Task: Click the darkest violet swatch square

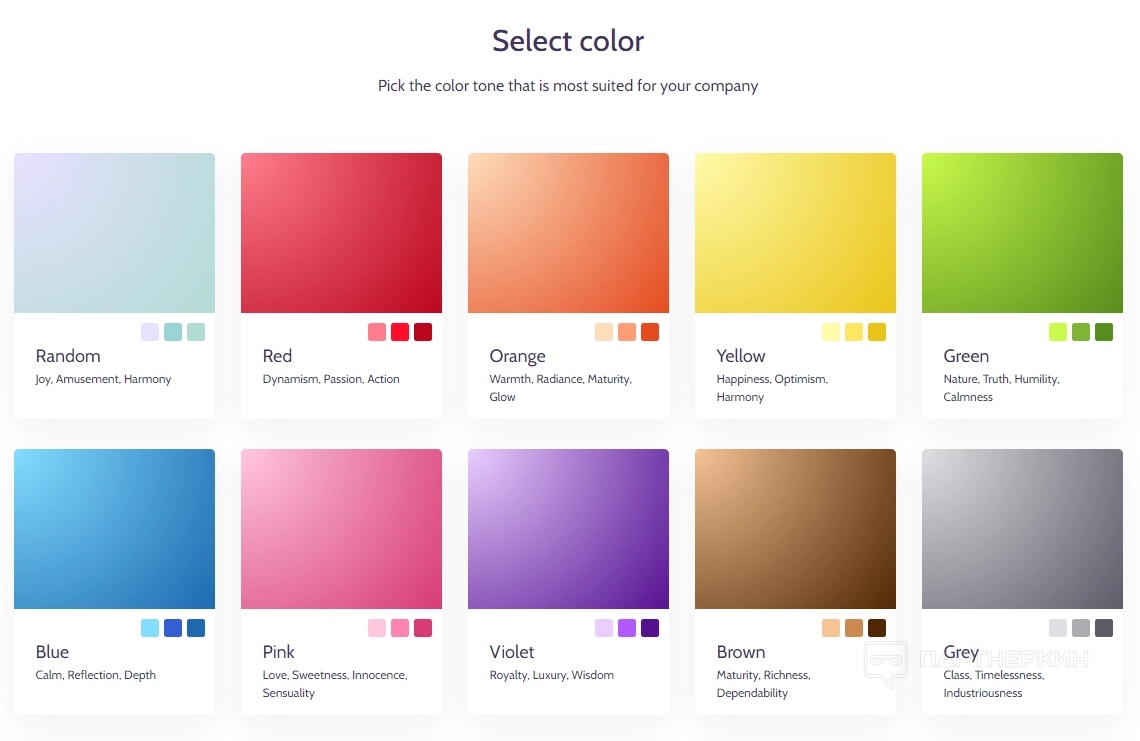Action: click(650, 628)
